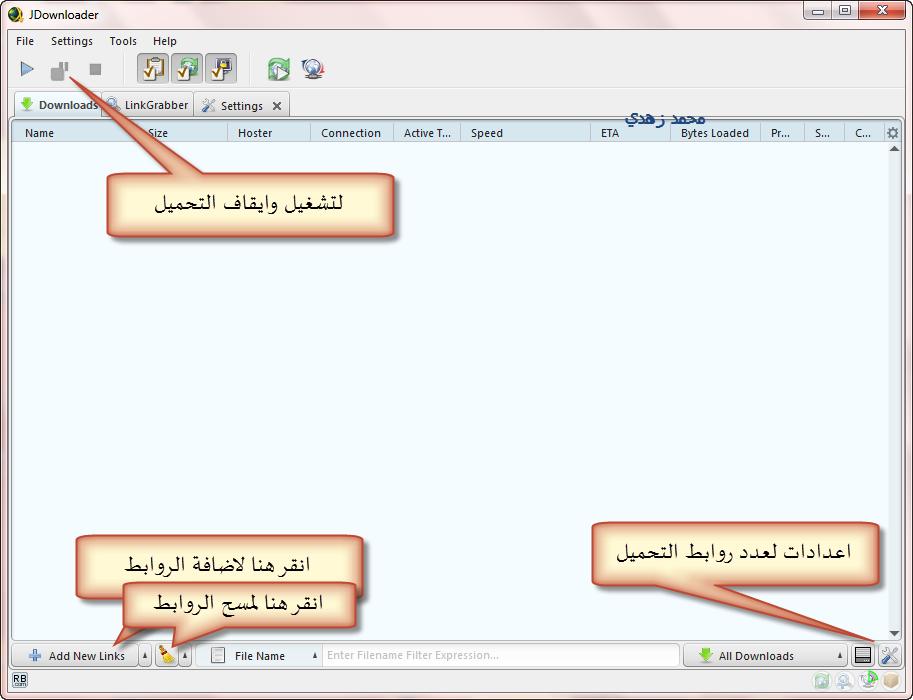
Task: Toggle the premium lock-monitor toolbar button
Action: pos(221,69)
